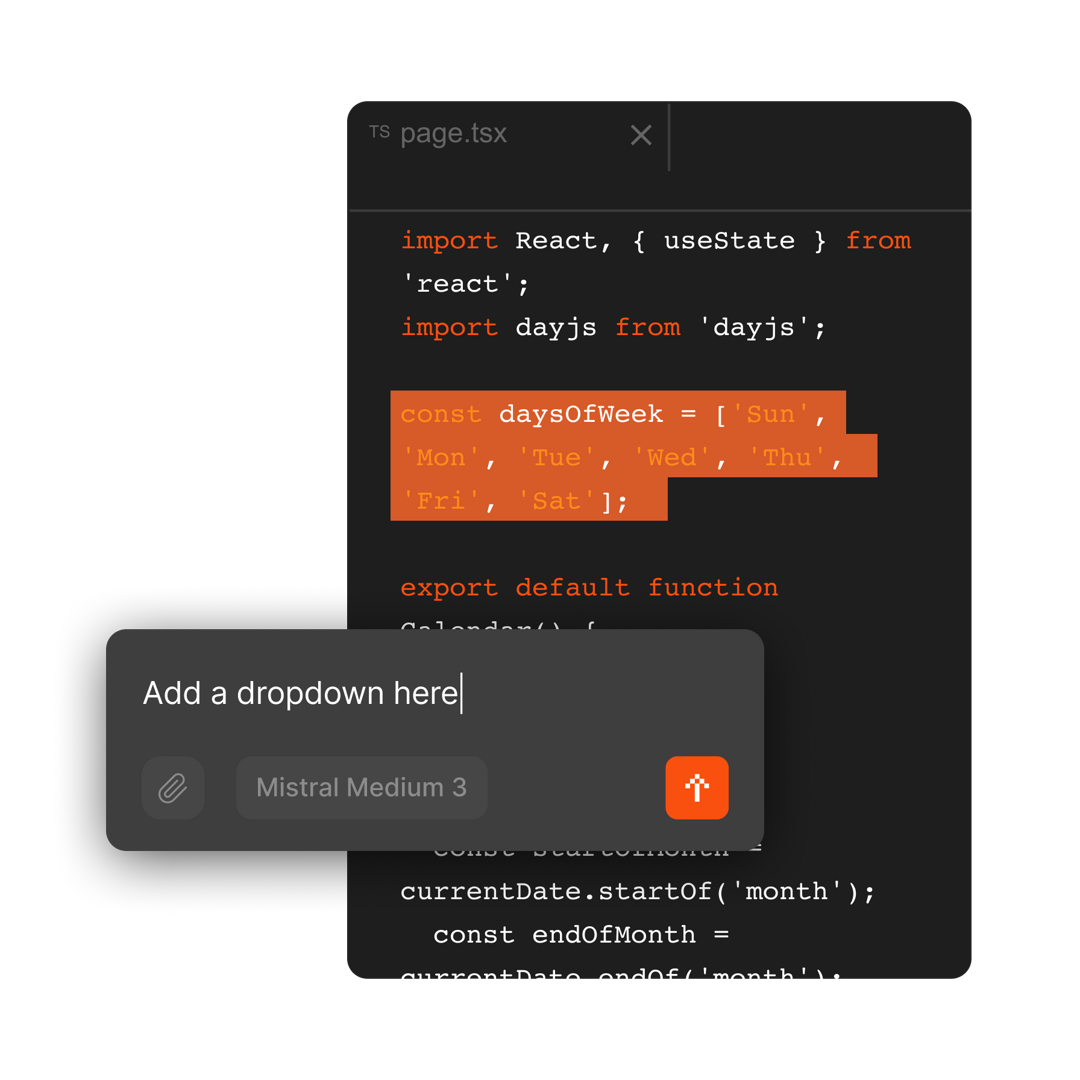Select the page.tsx tab
Image resolution: width=1080 pixels, height=1080 pixels.
coord(453,134)
